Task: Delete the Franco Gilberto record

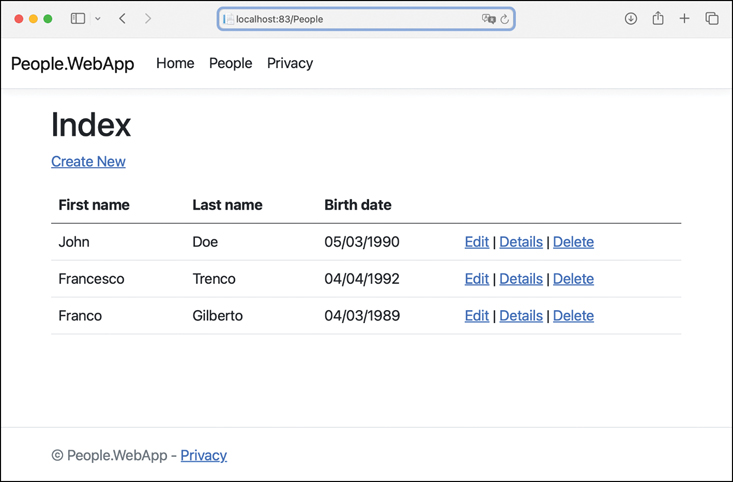Action: [573, 316]
